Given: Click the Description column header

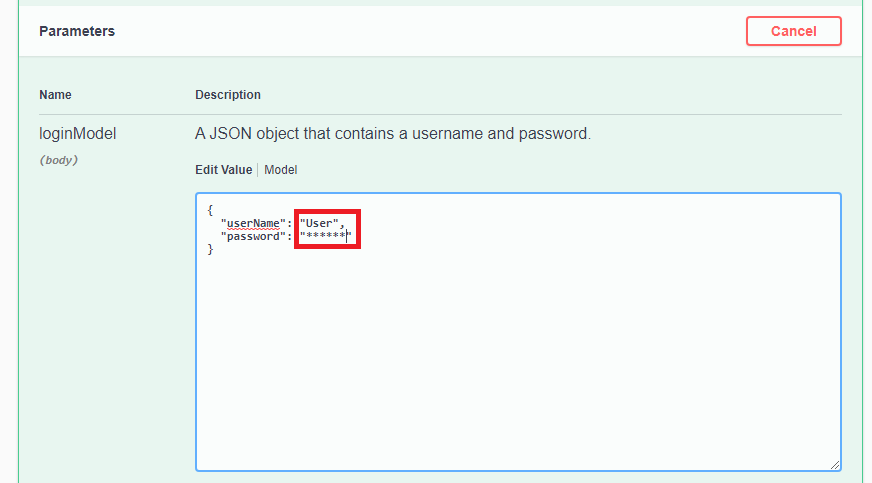Looking at the screenshot, I should (228, 95).
